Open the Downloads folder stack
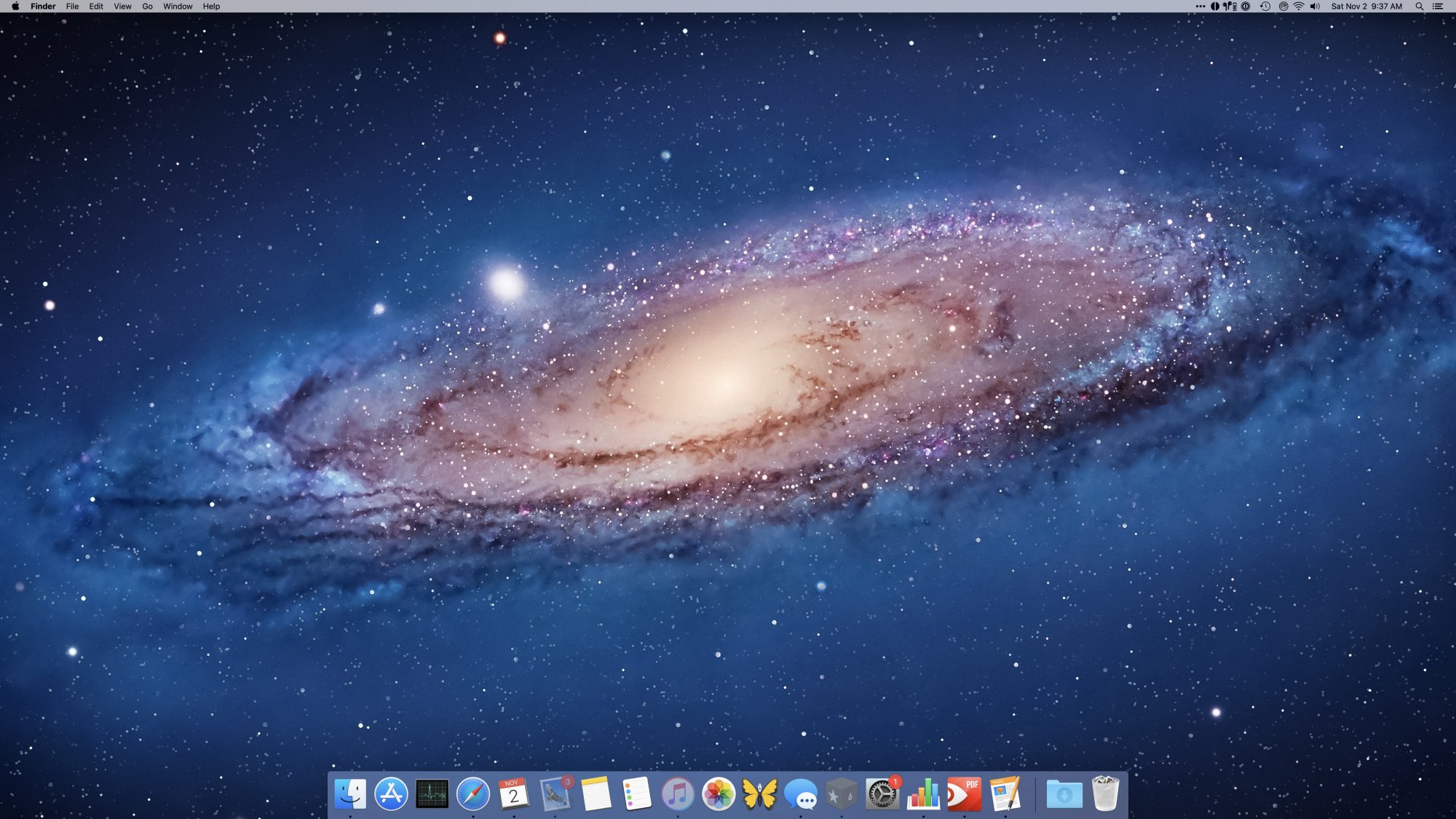 tap(1064, 794)
